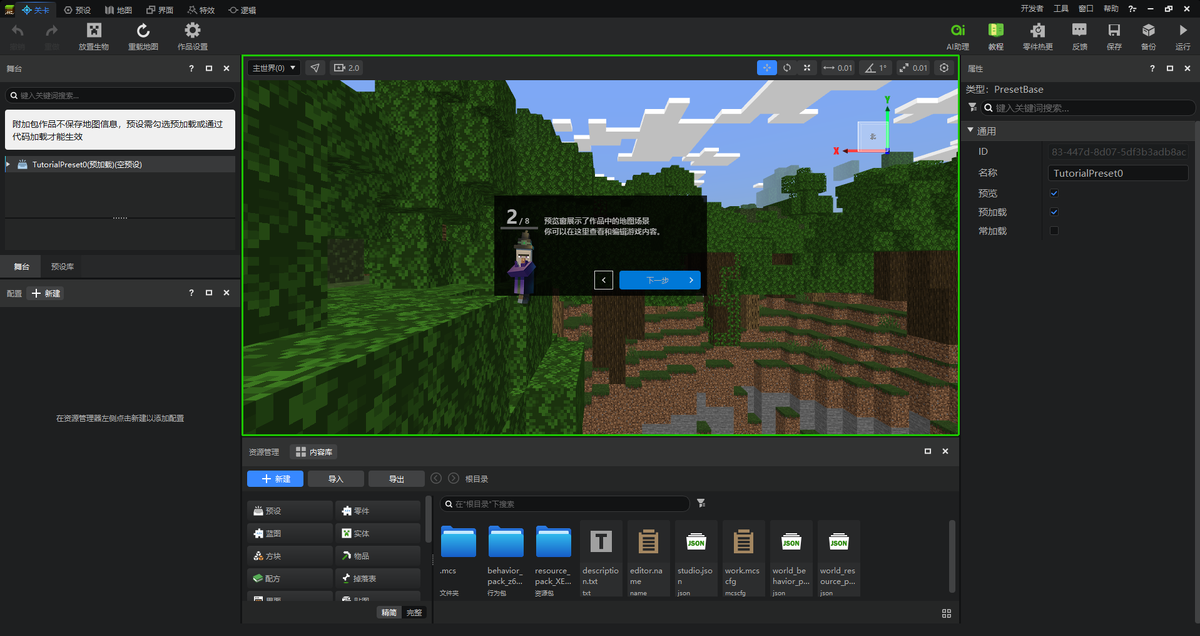Navigate back in resource directory

point(436,479)
